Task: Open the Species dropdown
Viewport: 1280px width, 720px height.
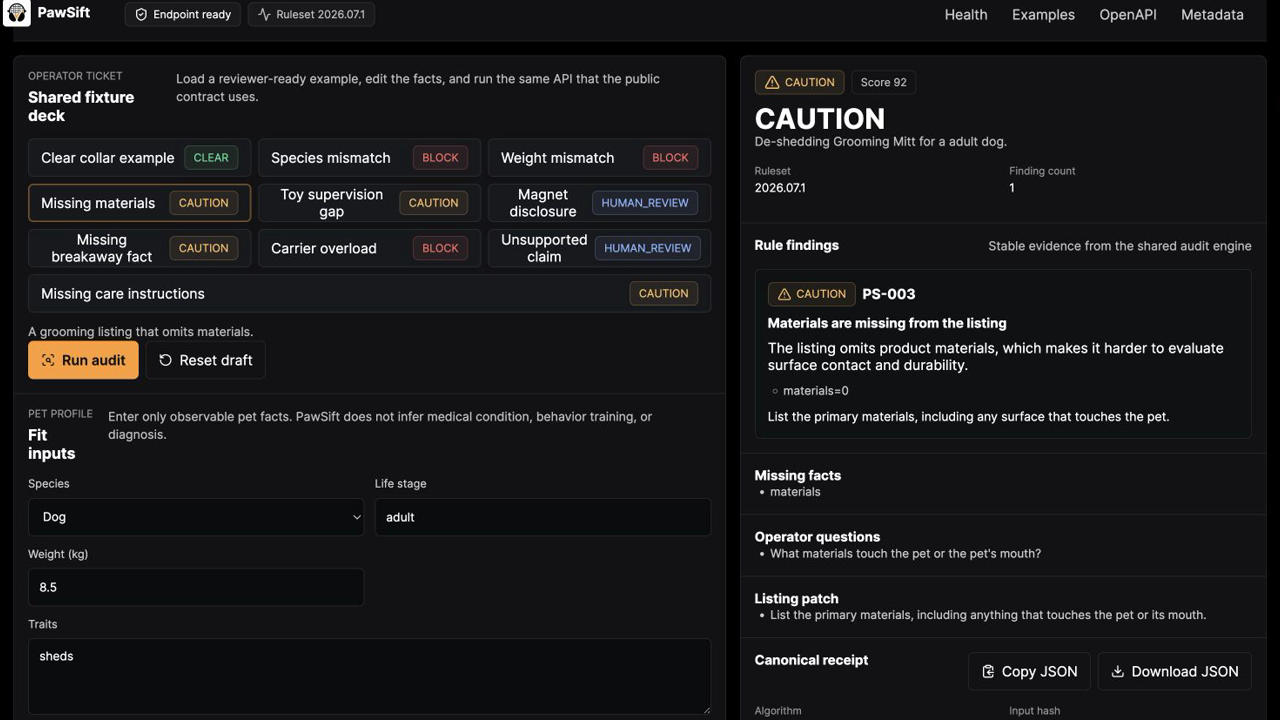Action: 196,517
